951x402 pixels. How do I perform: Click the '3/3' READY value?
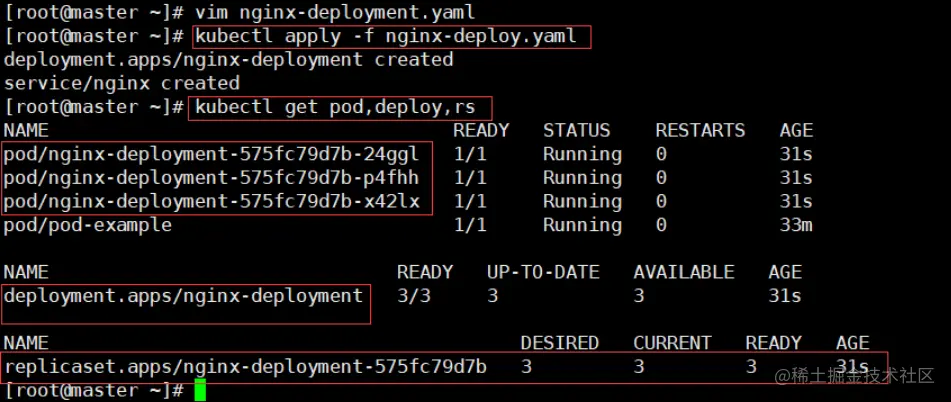pyautogui.click(x=414, y=296)
